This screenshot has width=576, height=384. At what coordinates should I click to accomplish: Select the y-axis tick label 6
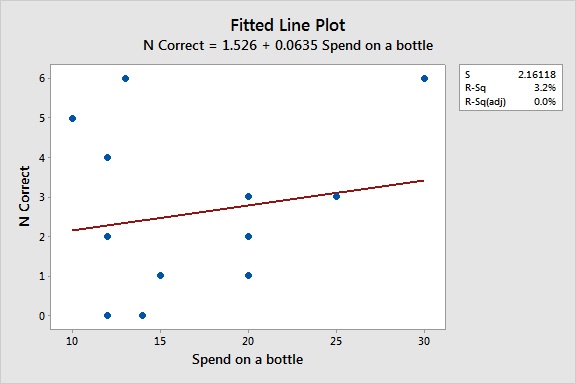click(x=42, y=79)
